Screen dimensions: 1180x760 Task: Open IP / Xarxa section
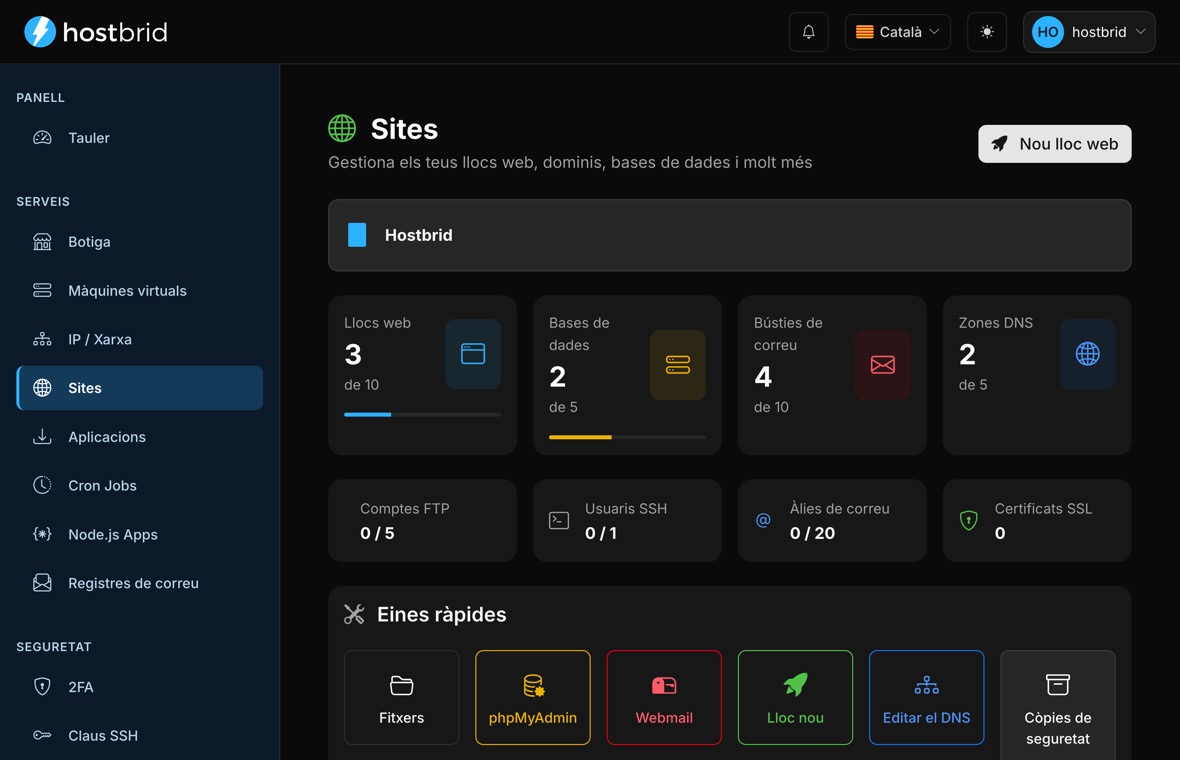point(140,339)
